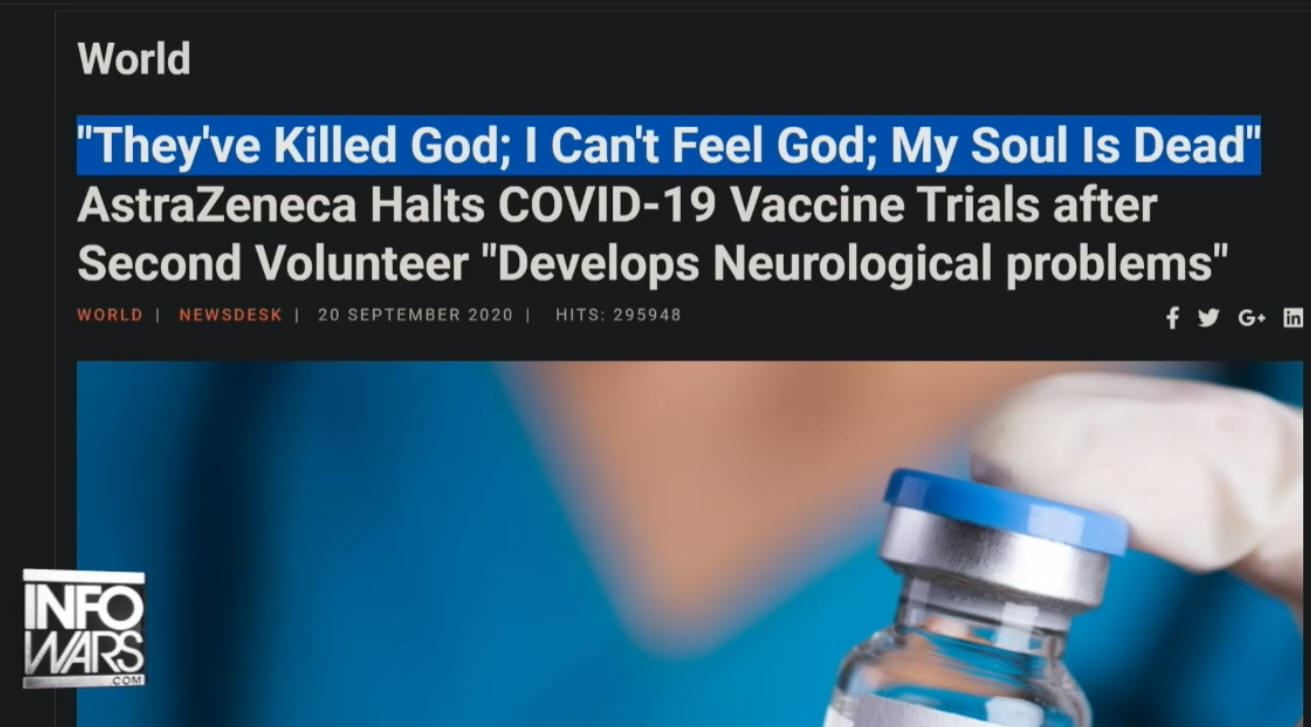Open the World section heading
The image size is (1311, 727).
click(134, 59)
